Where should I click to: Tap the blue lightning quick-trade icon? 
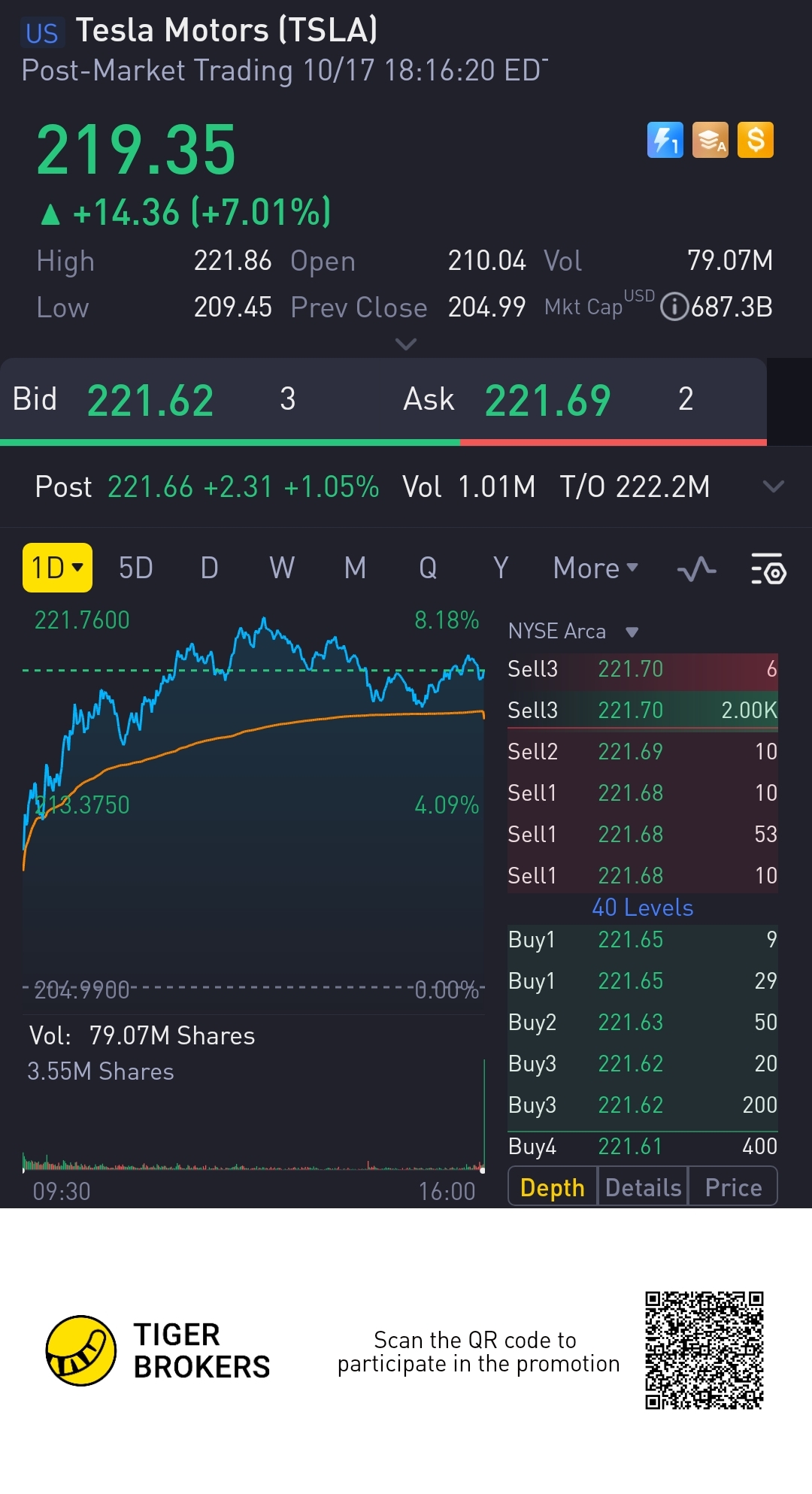665,140
